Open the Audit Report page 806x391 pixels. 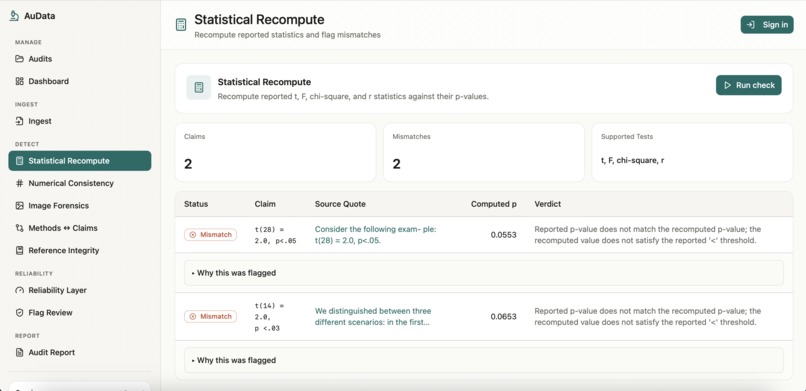tap(80, 352)
